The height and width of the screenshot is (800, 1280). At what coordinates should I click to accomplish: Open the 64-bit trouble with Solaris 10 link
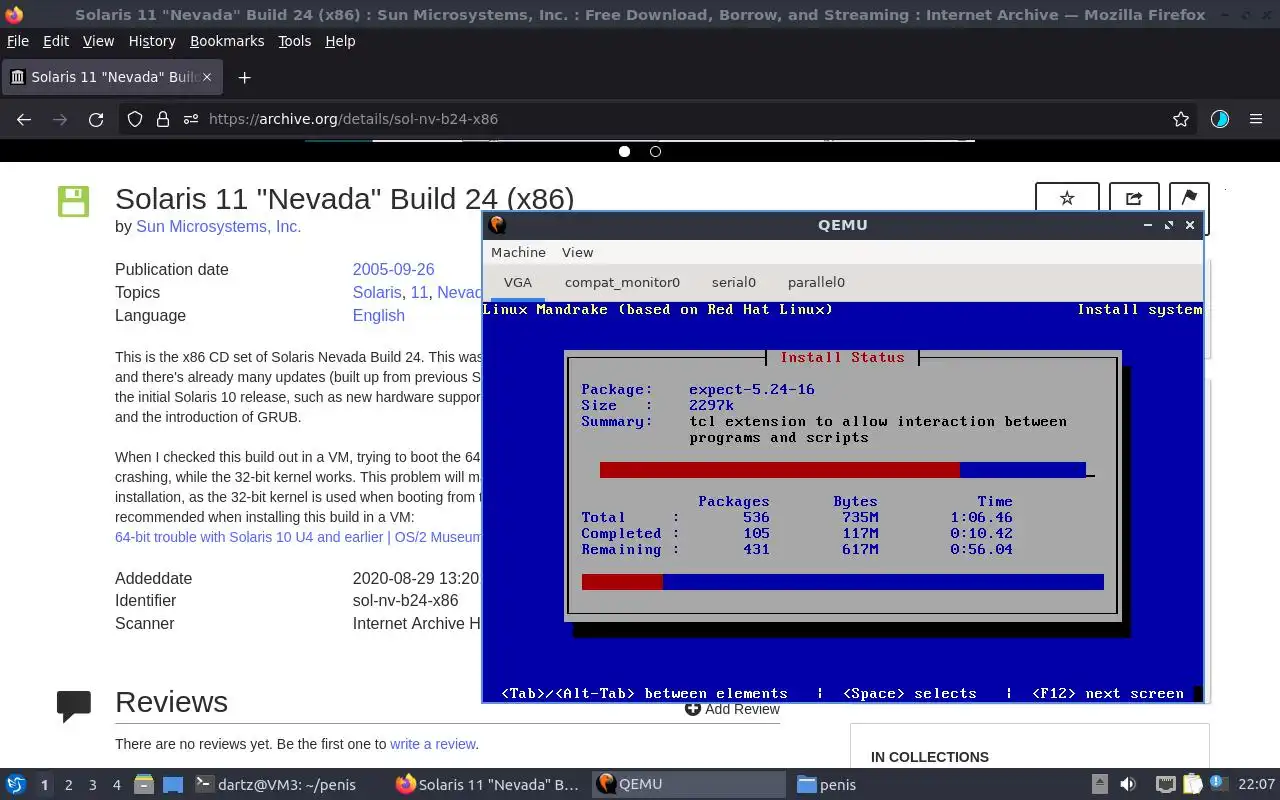point(298,537)
